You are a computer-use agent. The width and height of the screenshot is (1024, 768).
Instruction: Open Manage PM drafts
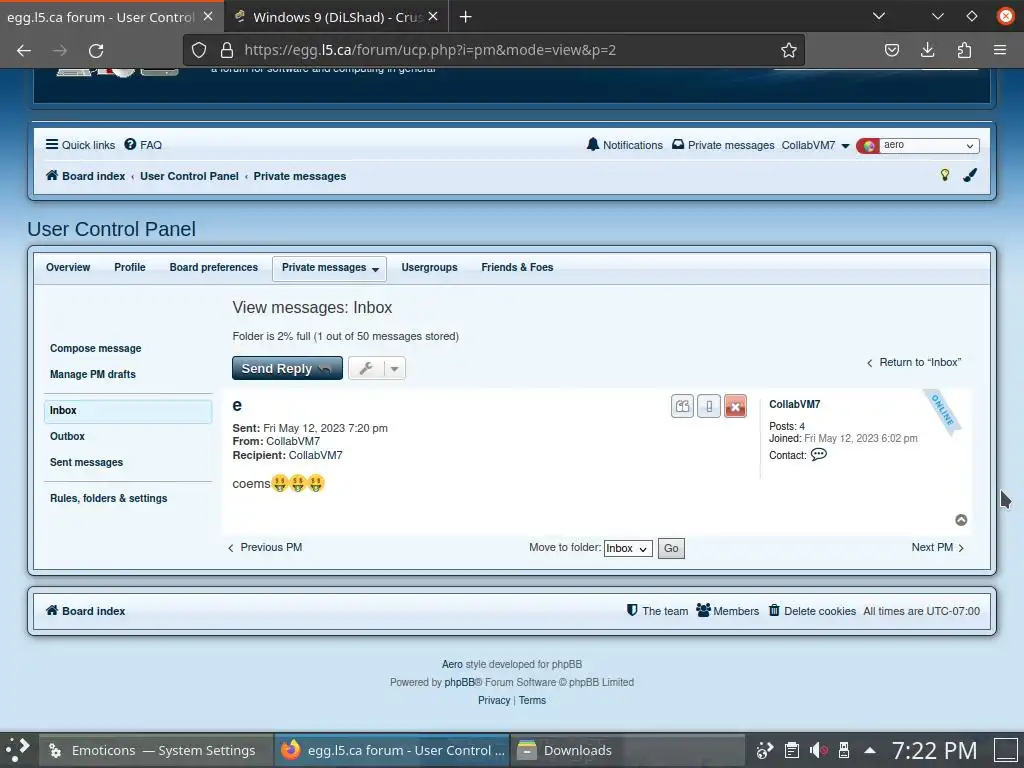pyautogui.click(x=93, y=374)
